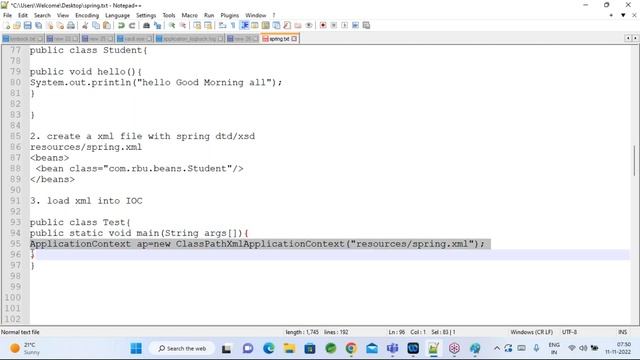Click the Zoom In toolbar icon
The height and width of the screenshot is (360, 640).
click(172, 25)
